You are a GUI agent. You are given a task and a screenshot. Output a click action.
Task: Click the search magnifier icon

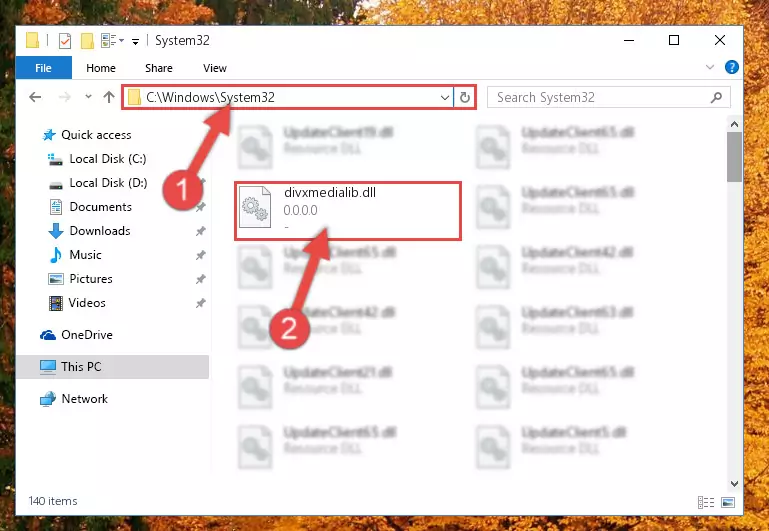point(716,98)
